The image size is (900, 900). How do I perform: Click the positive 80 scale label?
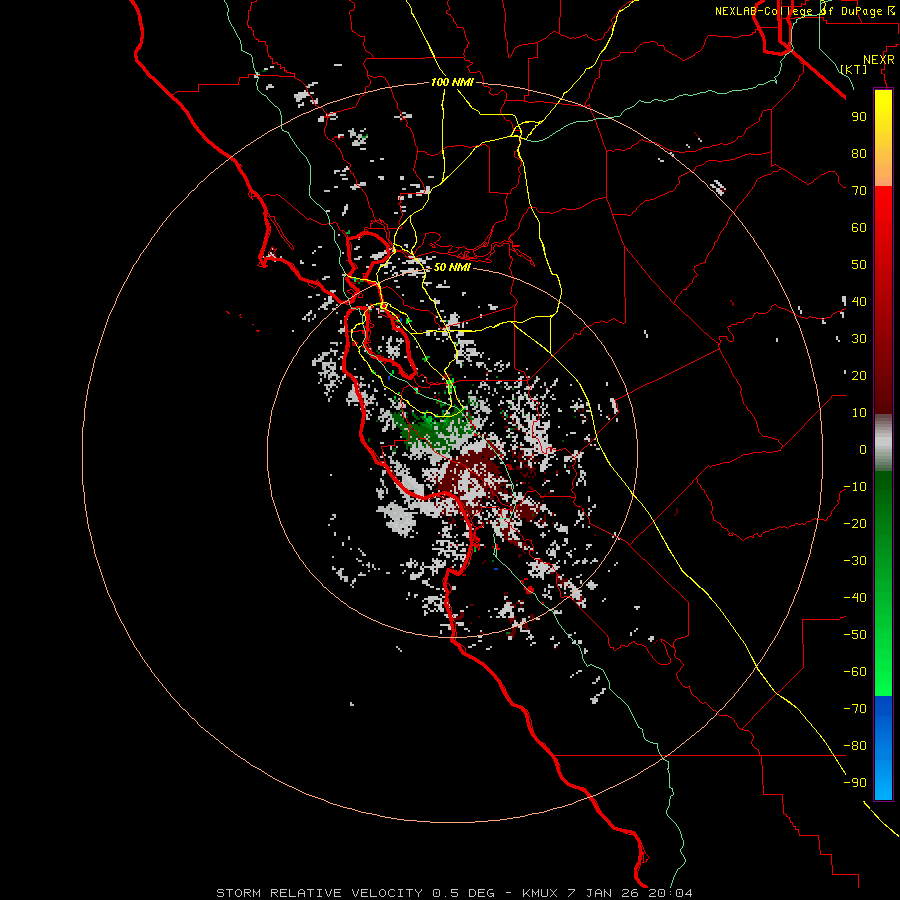[859, 153]
